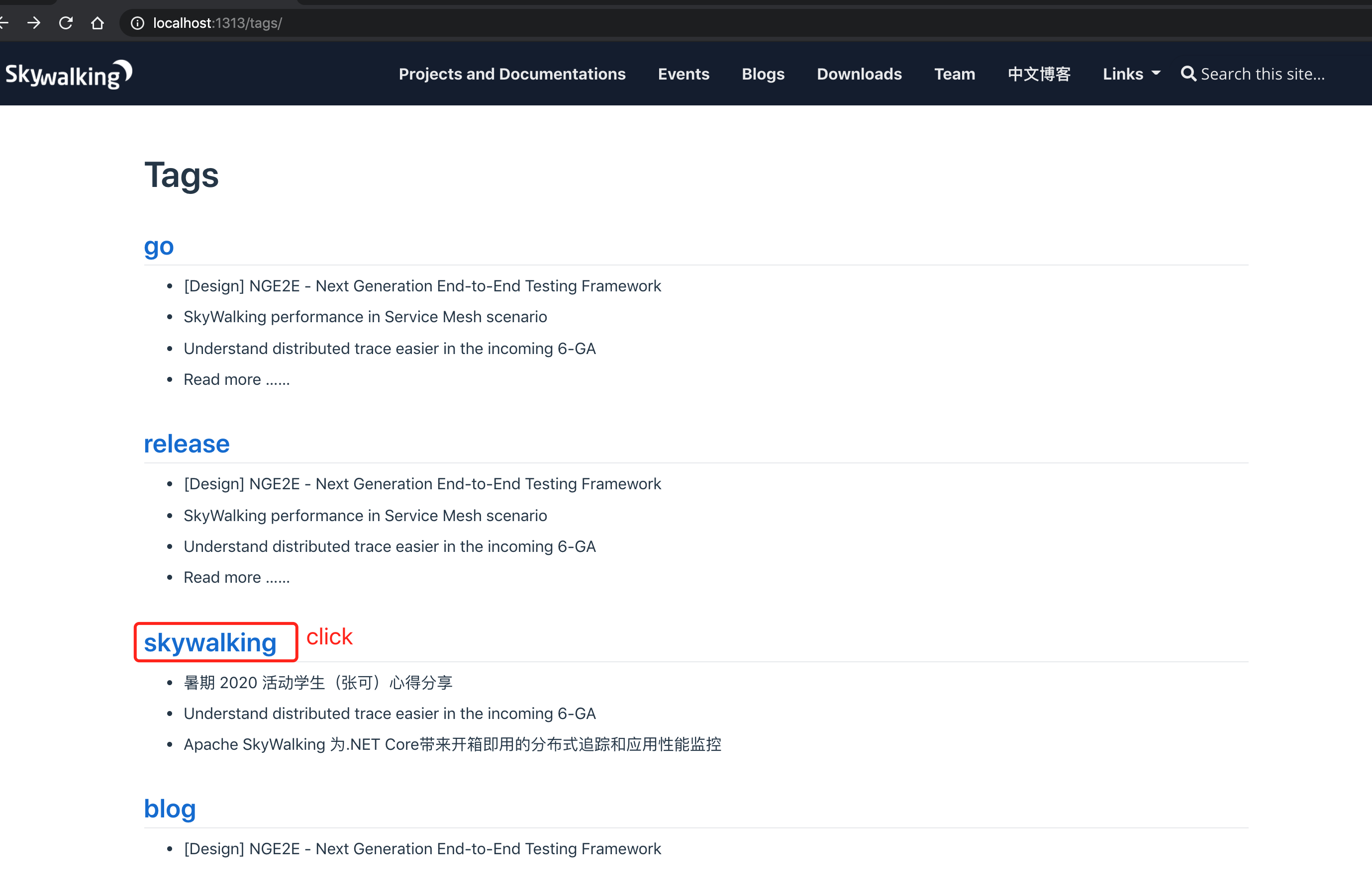Image resolution: width=1372 pixels, height=893 pixels.
Task: Open the go tag heading
Action: (x=159, y=246)
